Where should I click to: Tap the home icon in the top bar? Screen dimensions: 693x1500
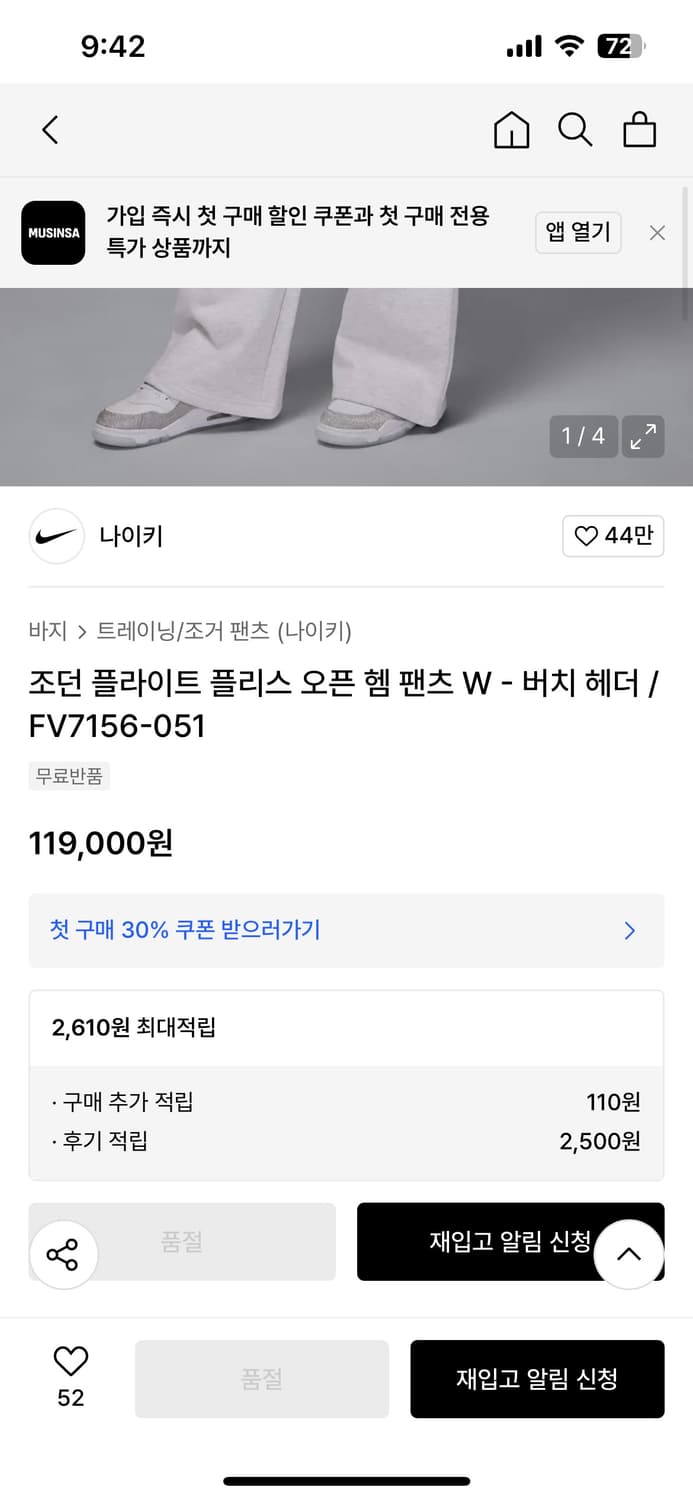(x=511, y=130)
